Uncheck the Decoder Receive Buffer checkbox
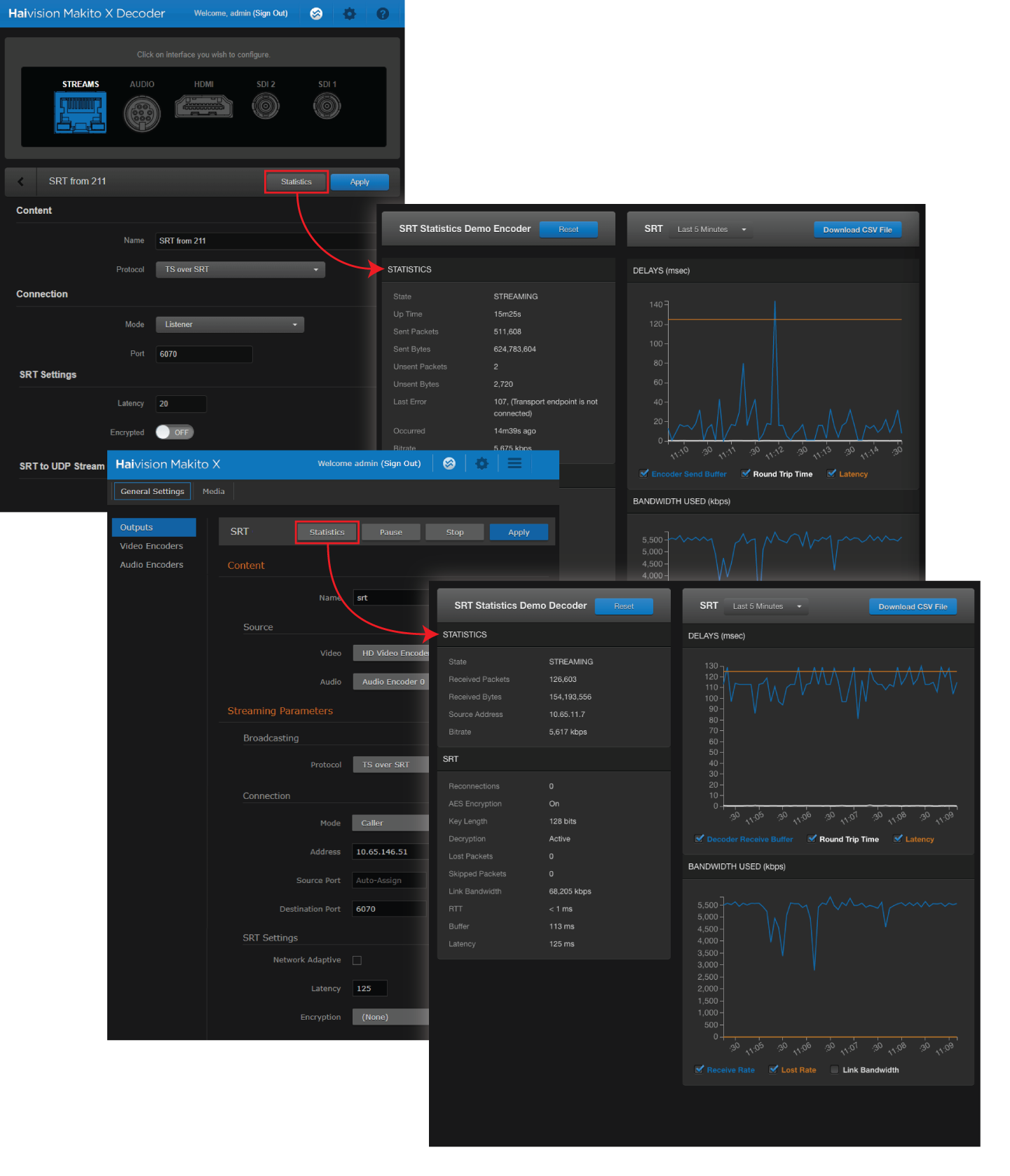 click(x=700, y=839)
